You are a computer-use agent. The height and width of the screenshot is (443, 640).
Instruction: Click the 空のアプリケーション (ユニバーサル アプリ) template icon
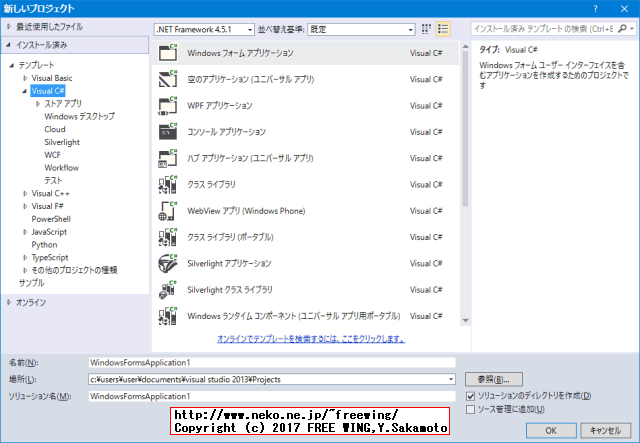pos(168,79)
